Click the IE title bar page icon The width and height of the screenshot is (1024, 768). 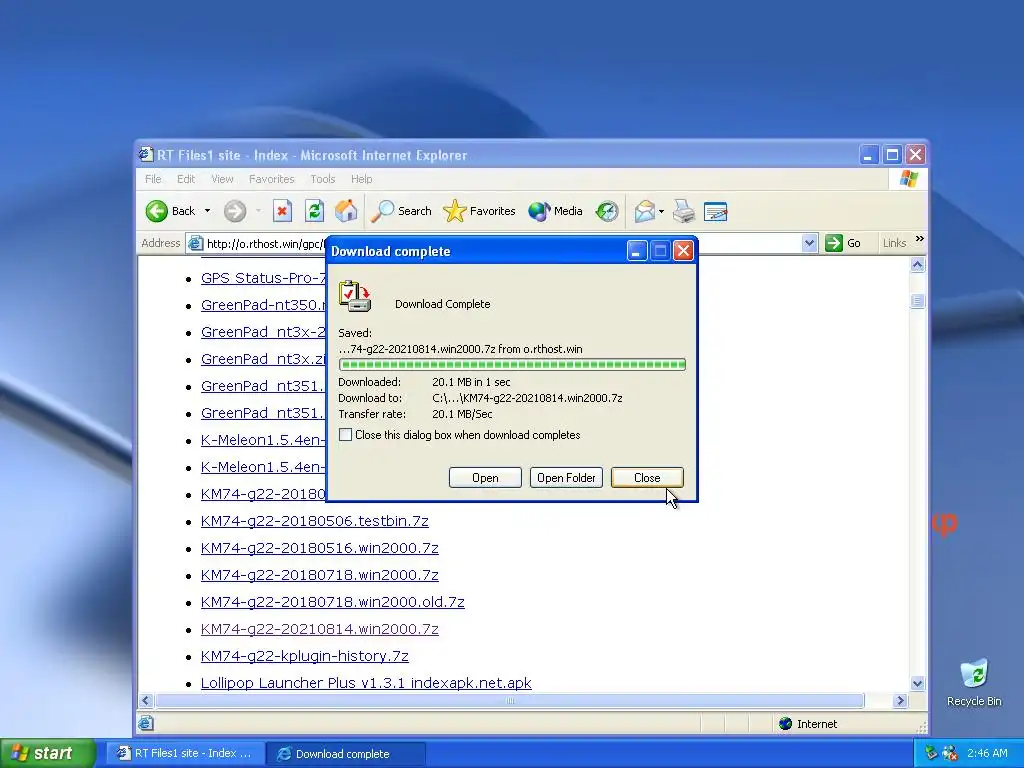(x=146, y=154)
